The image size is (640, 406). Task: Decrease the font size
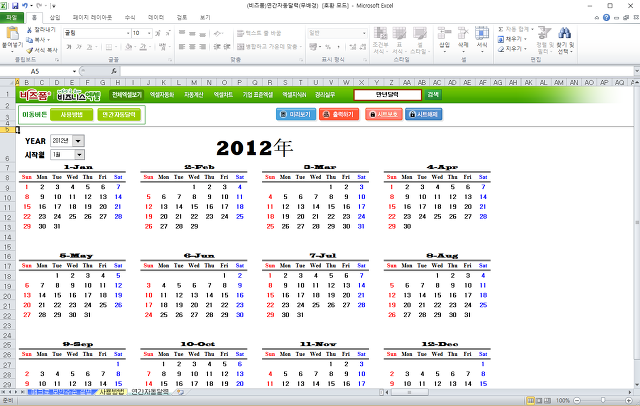(x=167, y=33)
